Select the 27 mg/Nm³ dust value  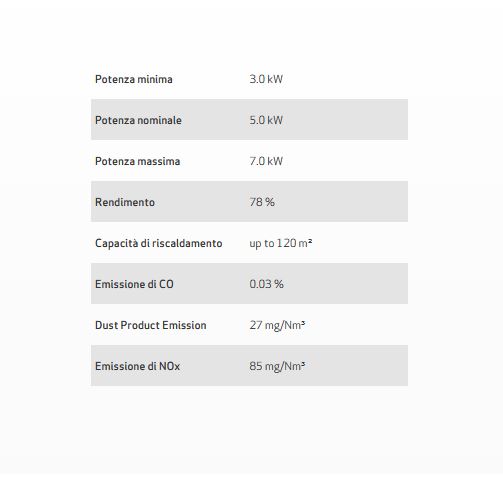pos(277,325)
